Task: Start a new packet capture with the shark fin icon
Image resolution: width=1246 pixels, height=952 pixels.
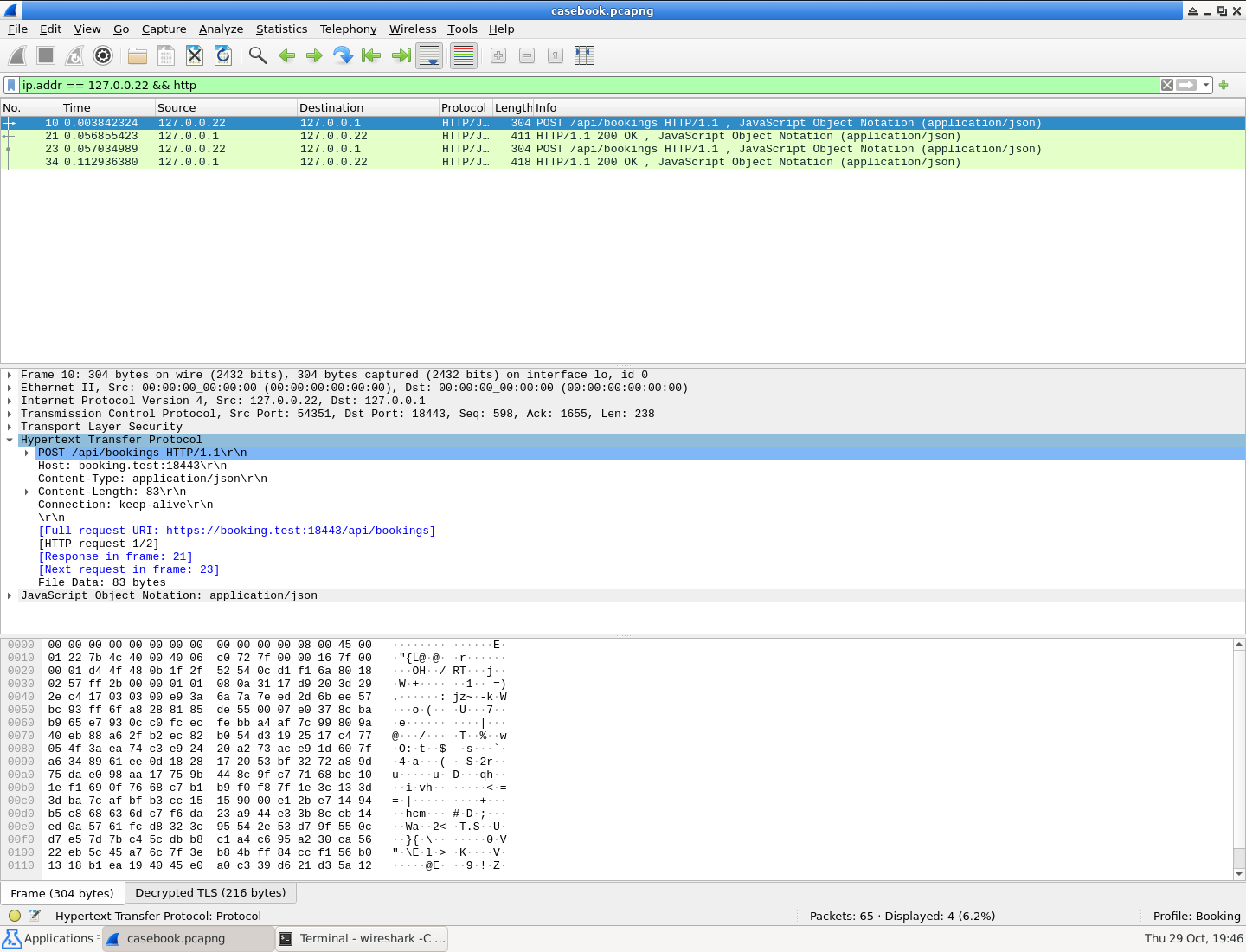Action: click(17, 56)
